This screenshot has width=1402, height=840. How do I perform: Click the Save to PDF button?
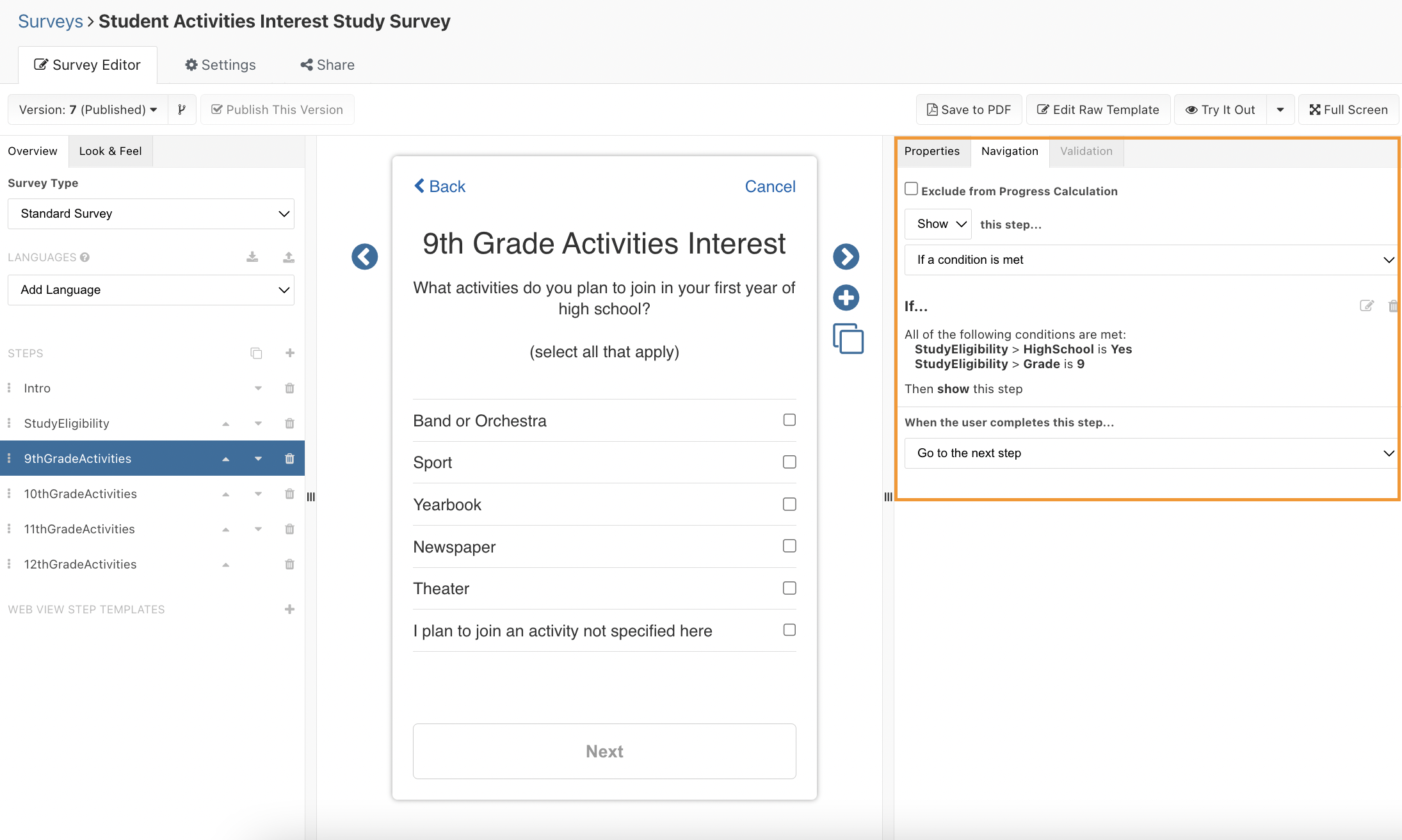pyautogui.click(x=969, y=109)
